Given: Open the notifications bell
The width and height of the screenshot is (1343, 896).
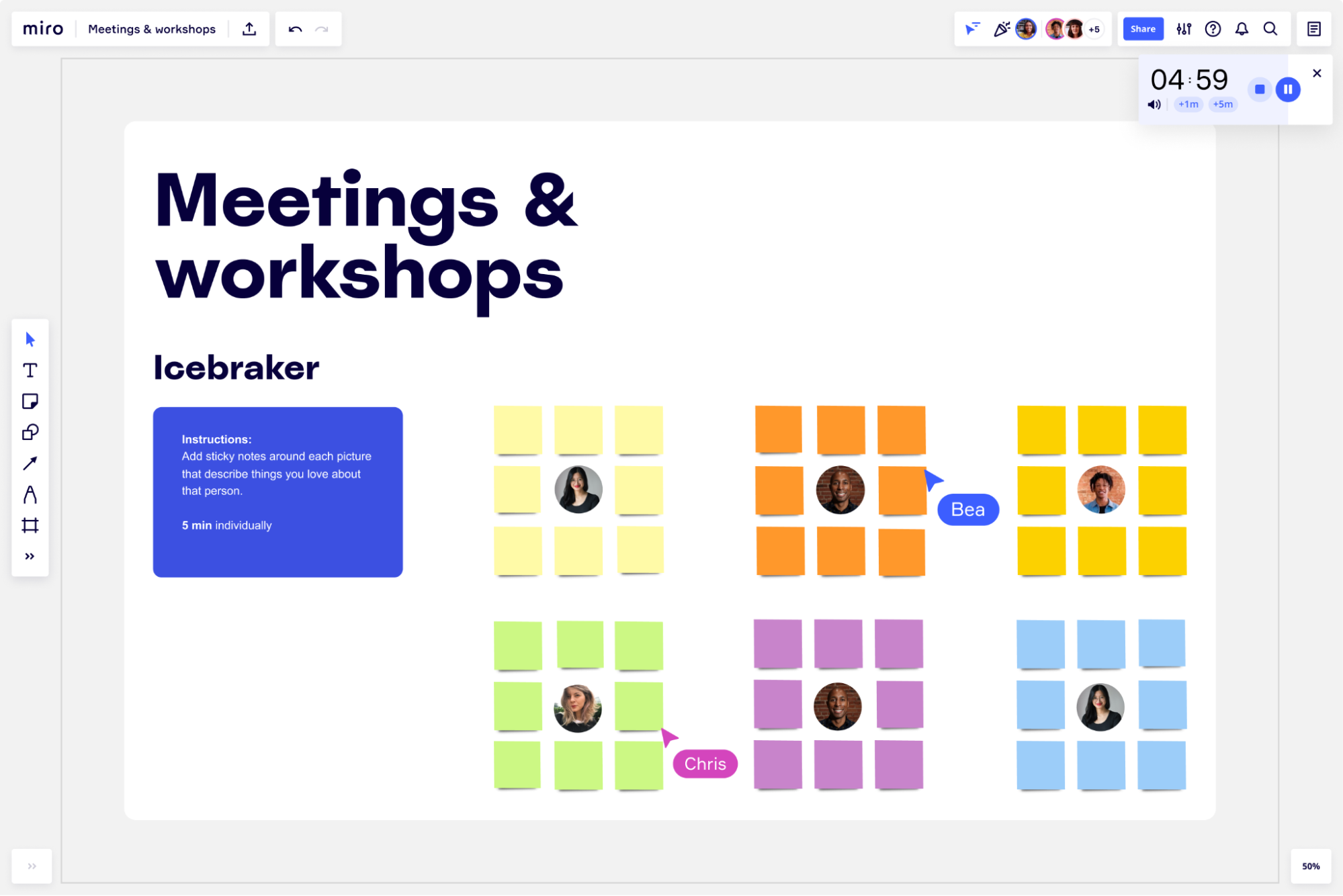Looking at the screenshot, I should (x=1242, y=29).
